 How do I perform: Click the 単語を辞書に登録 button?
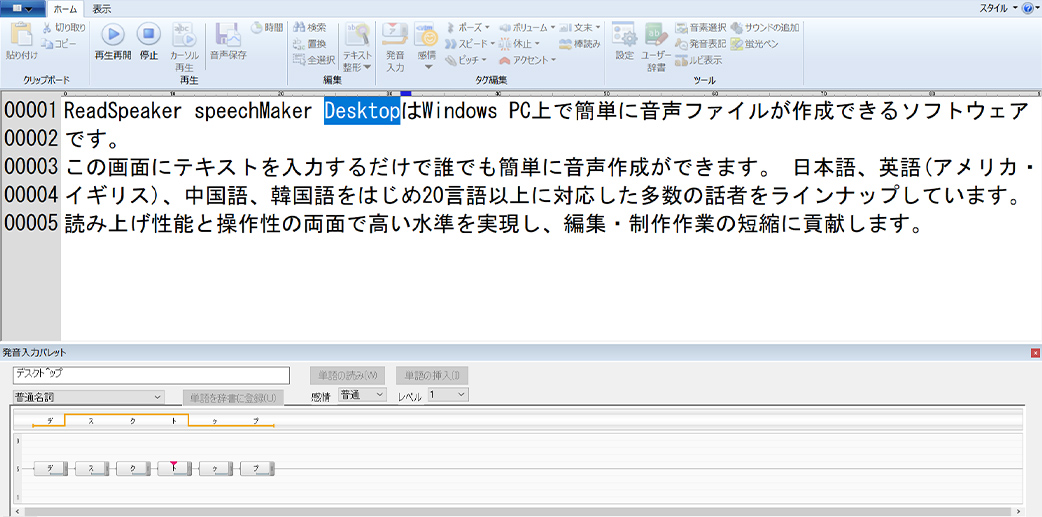[233, 398]
